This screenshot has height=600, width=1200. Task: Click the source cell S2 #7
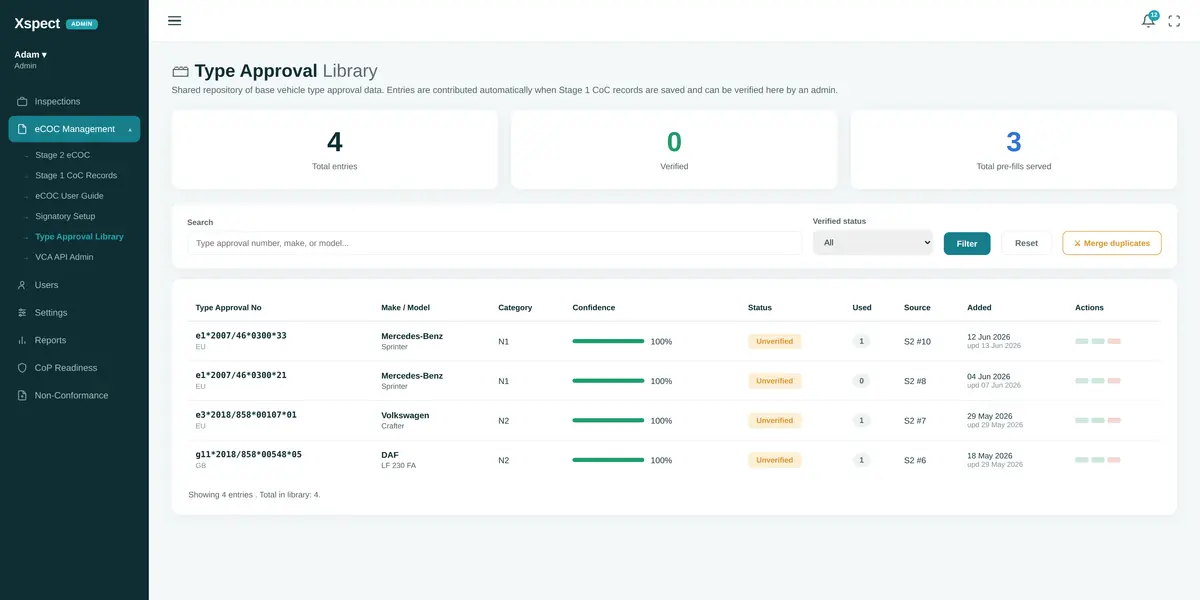click(915, 420)
